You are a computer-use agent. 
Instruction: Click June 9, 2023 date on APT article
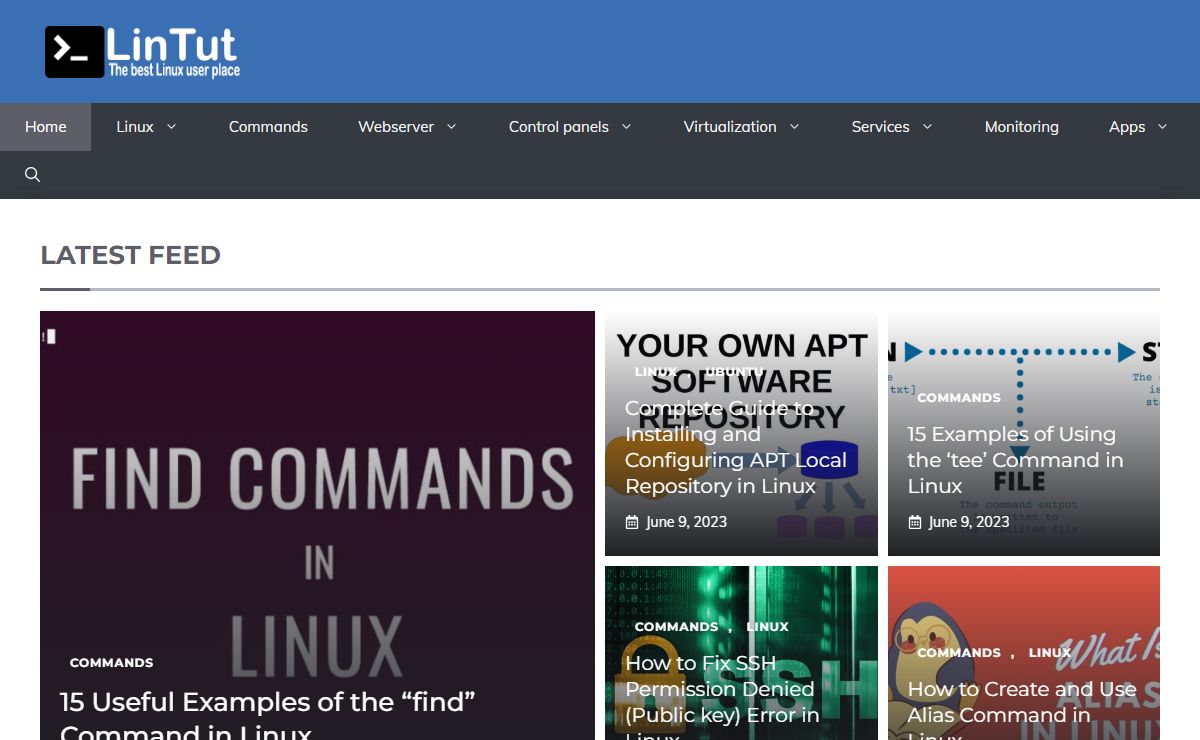686,522
